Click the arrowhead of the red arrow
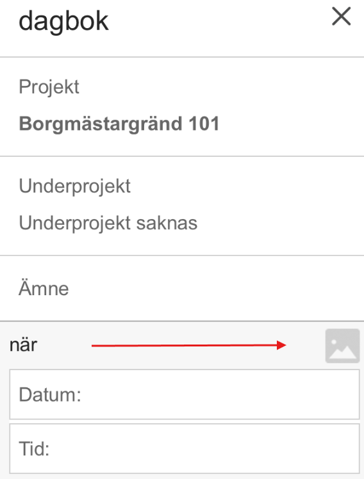The width and height of the screenshot is (364, 479). (282, 345)
